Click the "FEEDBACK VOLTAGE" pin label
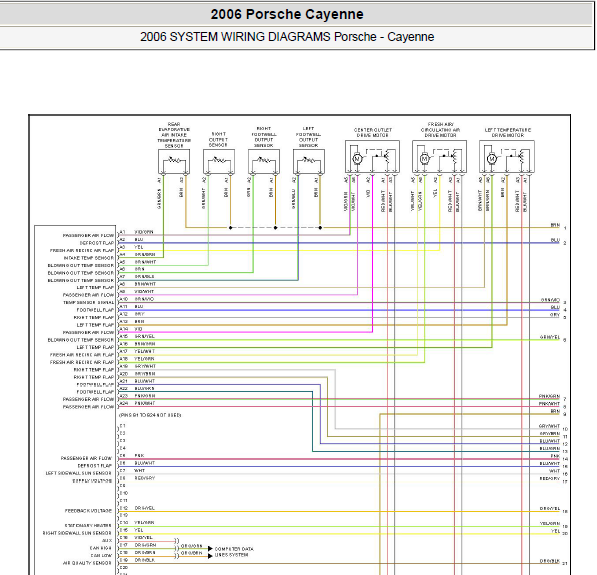The image size is (597, 575). (x=88, y=511)
